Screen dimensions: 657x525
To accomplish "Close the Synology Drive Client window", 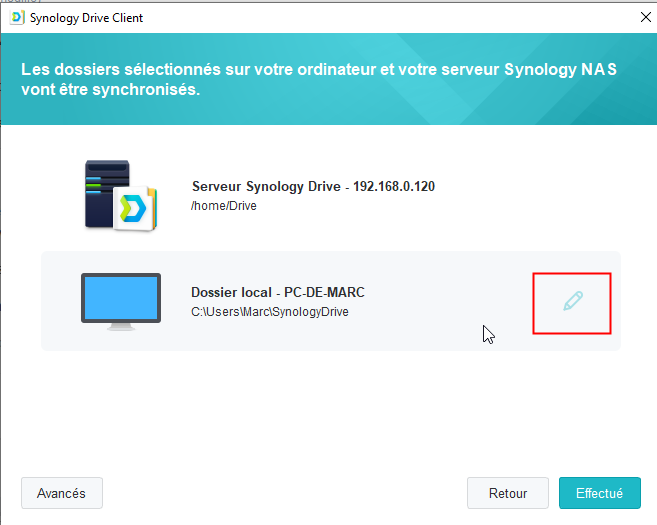I will point(646,17).
